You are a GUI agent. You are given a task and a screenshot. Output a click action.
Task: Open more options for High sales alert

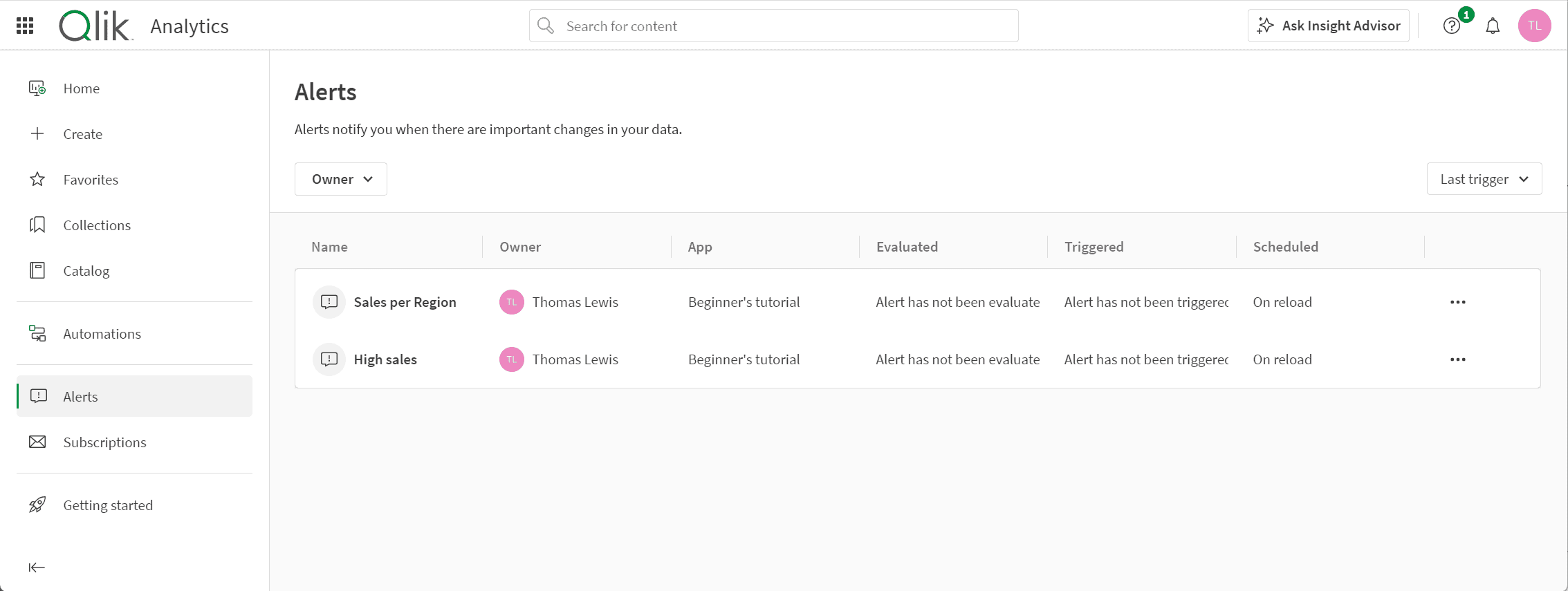[x=1457, y=359]
